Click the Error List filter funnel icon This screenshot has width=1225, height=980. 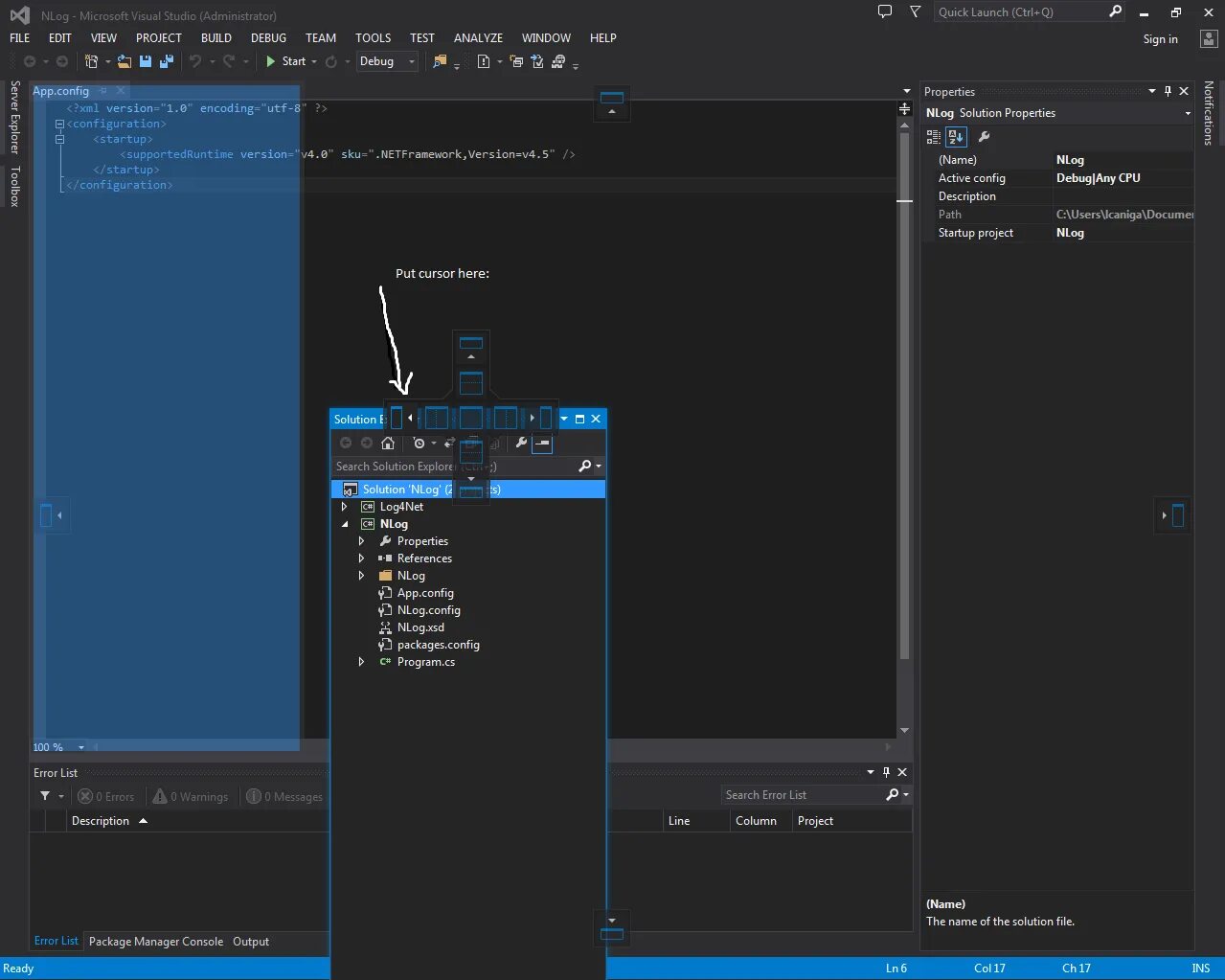coord(45,796)
